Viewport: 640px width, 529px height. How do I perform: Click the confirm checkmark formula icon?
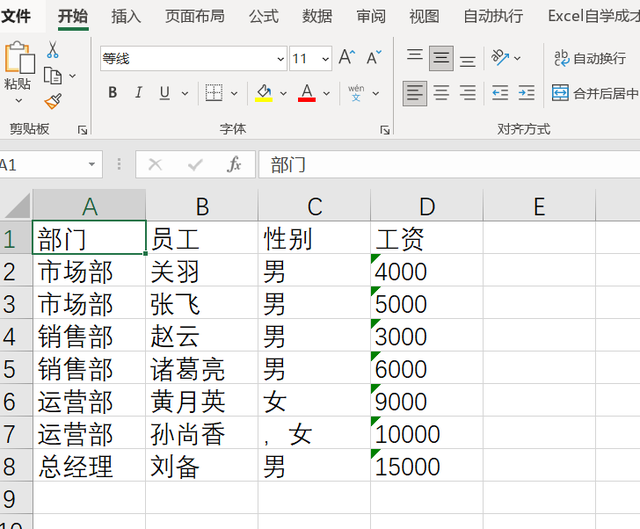coord(195,164)
